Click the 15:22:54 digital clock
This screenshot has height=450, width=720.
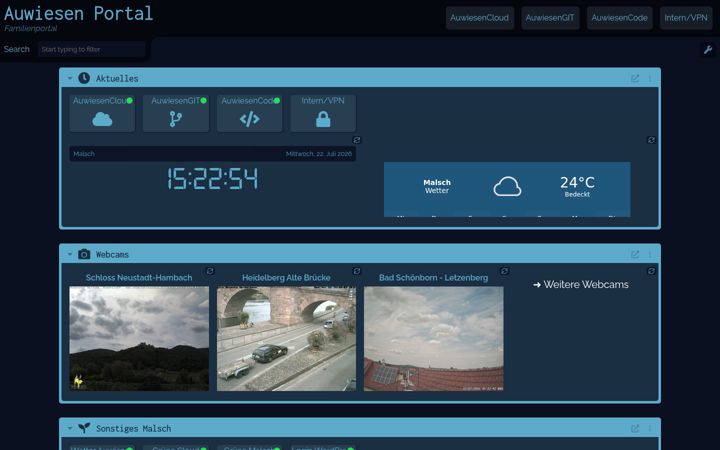213,179
